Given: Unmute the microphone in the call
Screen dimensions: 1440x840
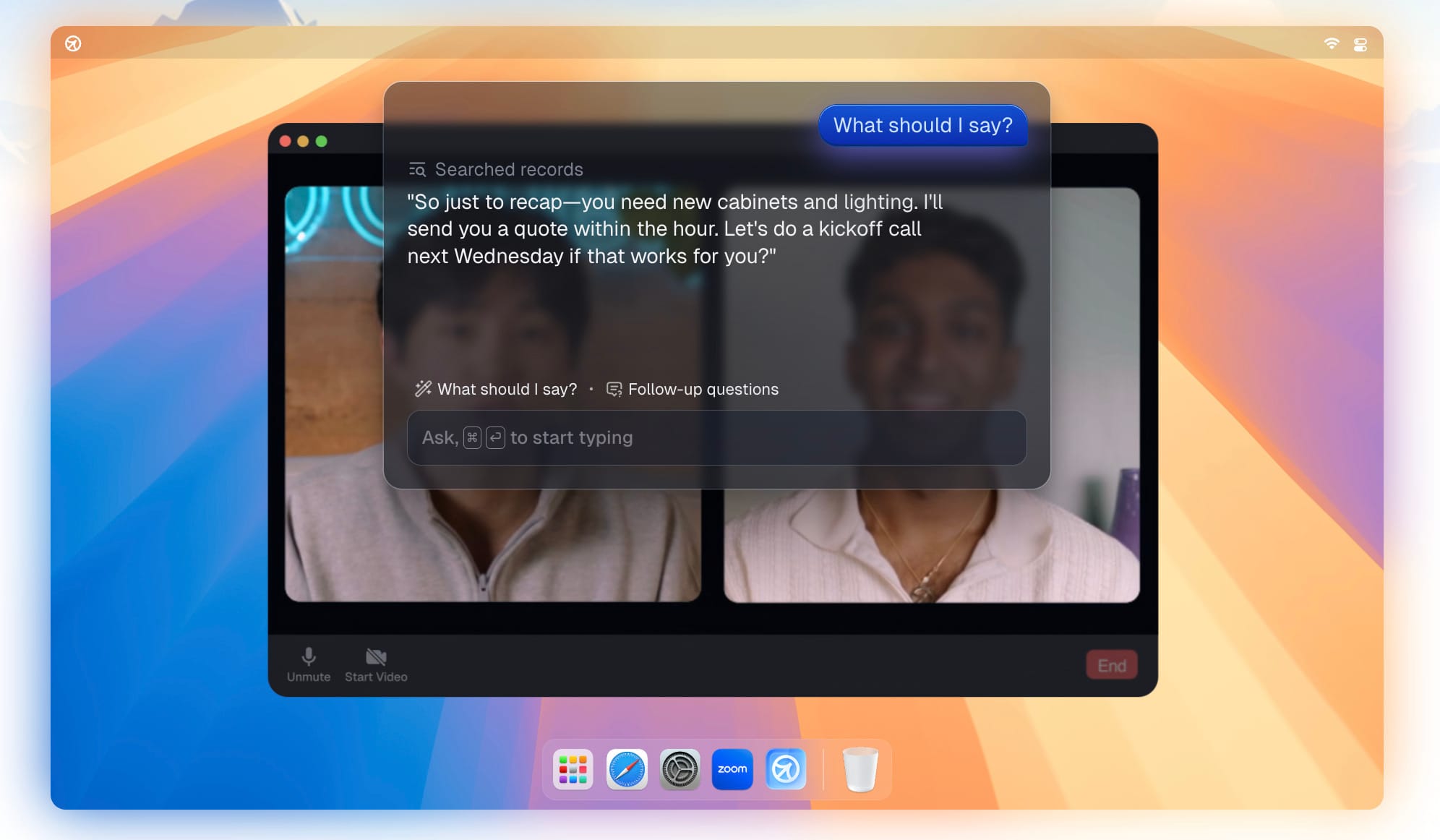Looking at the screenshot, I should point(309,664).
